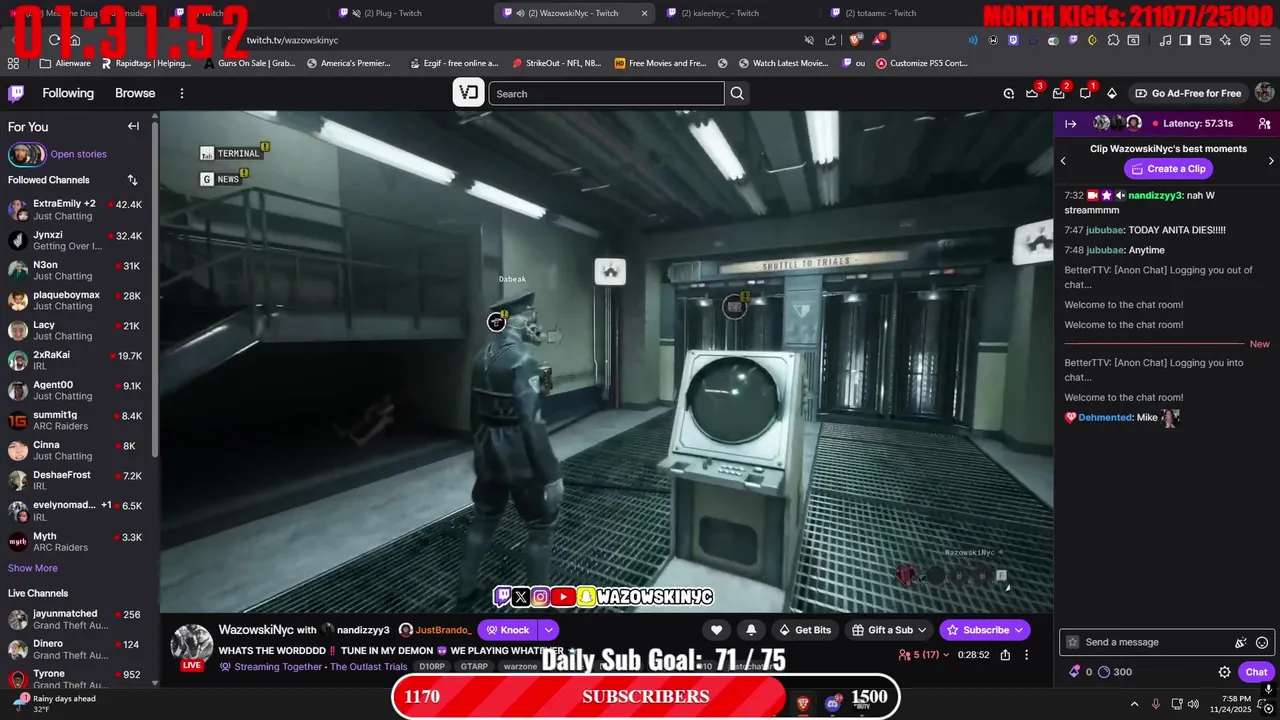Open the Brave hamburger main menu
Screen dimensions: 1280x720
click(1265, 40)
